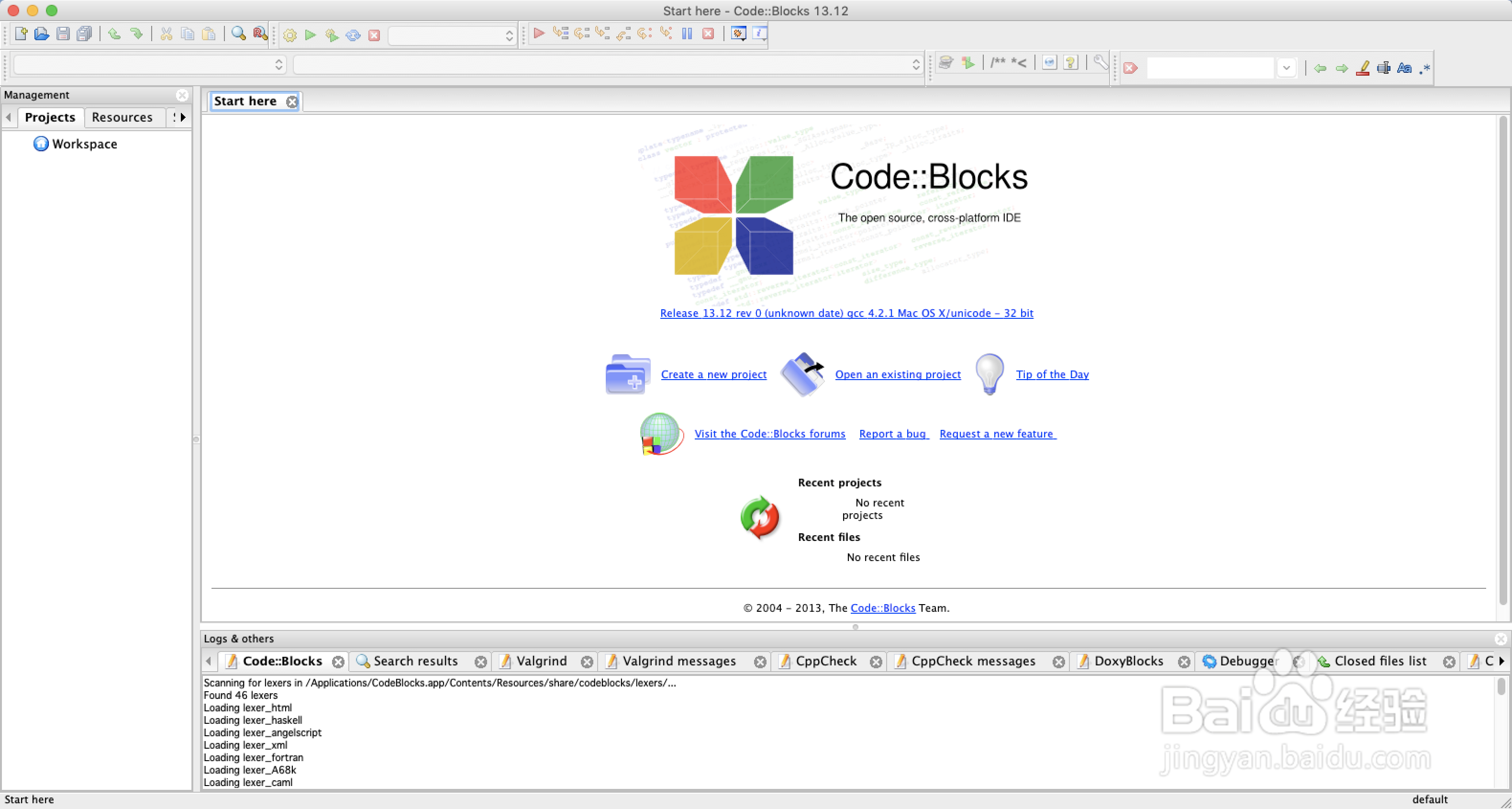Expand incremental search history dropdown
Screen dimensions: 1512x809
click(1287, 68)
